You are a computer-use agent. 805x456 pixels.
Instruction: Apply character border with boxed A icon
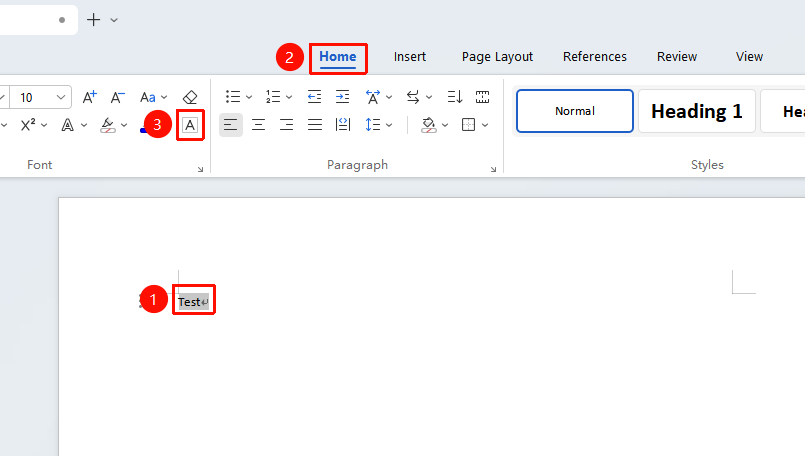click(x=190, y=125)
